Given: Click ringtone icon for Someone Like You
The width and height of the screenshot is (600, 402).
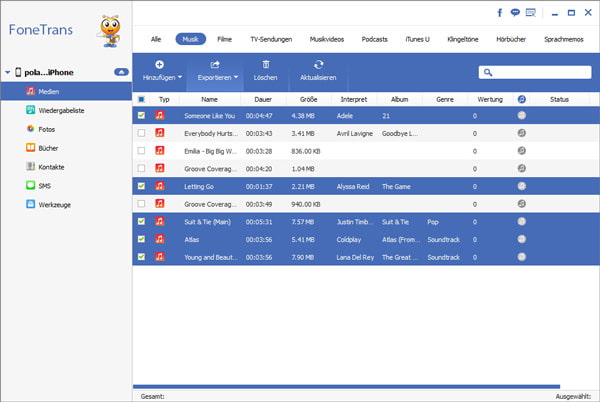Looking at the screenshot, I should [522, 115].
